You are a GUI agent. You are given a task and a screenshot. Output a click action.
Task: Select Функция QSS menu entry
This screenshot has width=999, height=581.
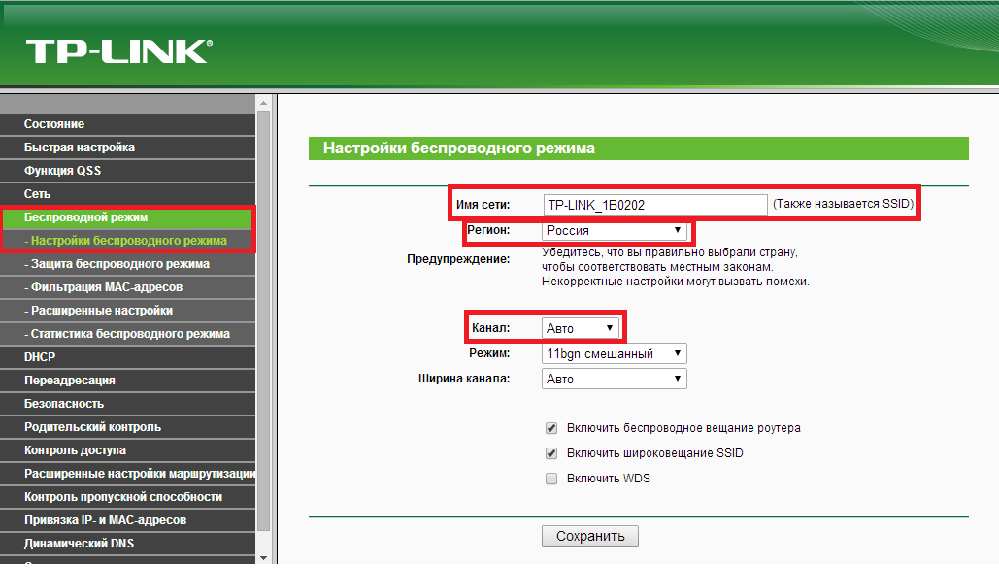(127, 171)
